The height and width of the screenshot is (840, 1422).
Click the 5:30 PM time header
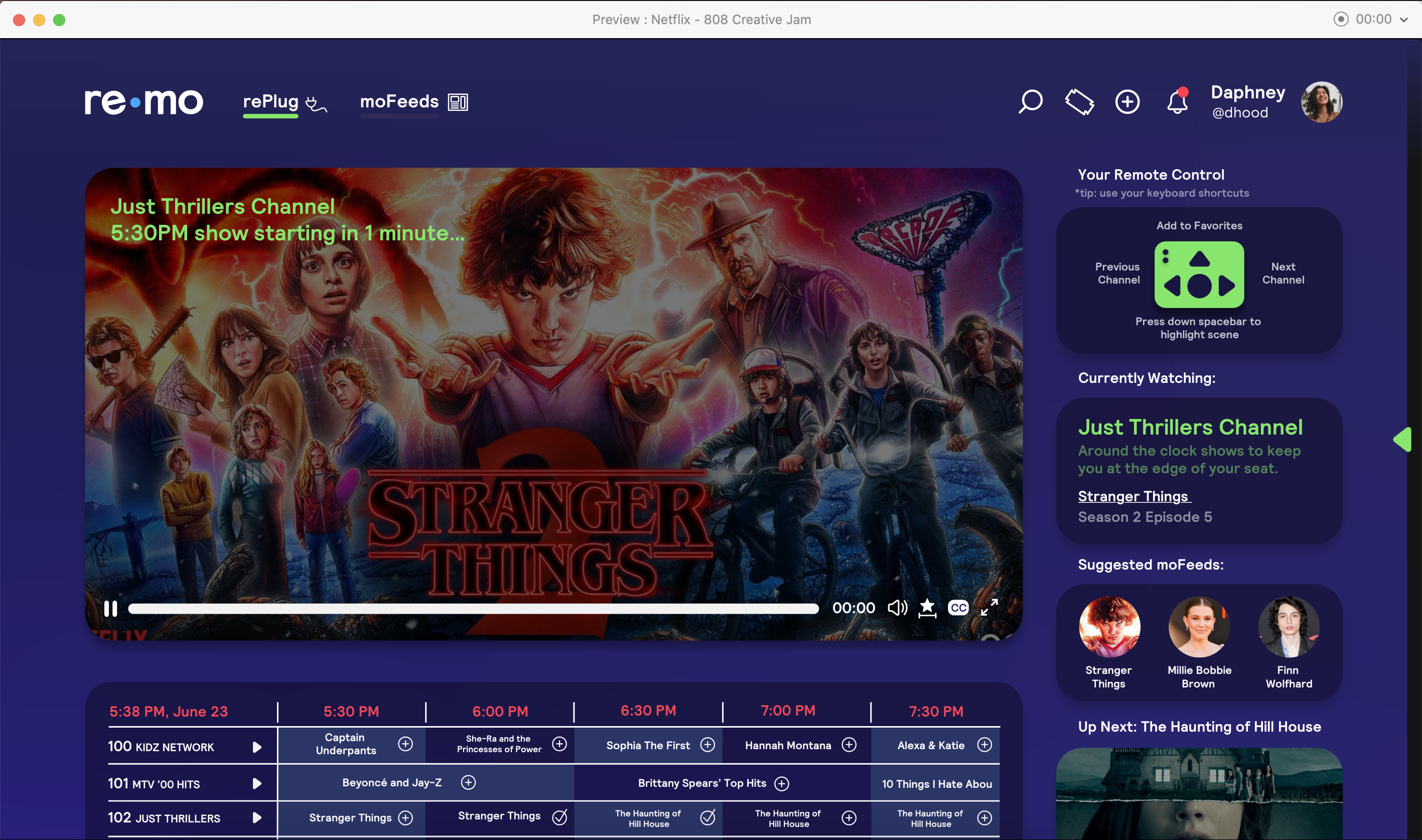click(351, 712)
